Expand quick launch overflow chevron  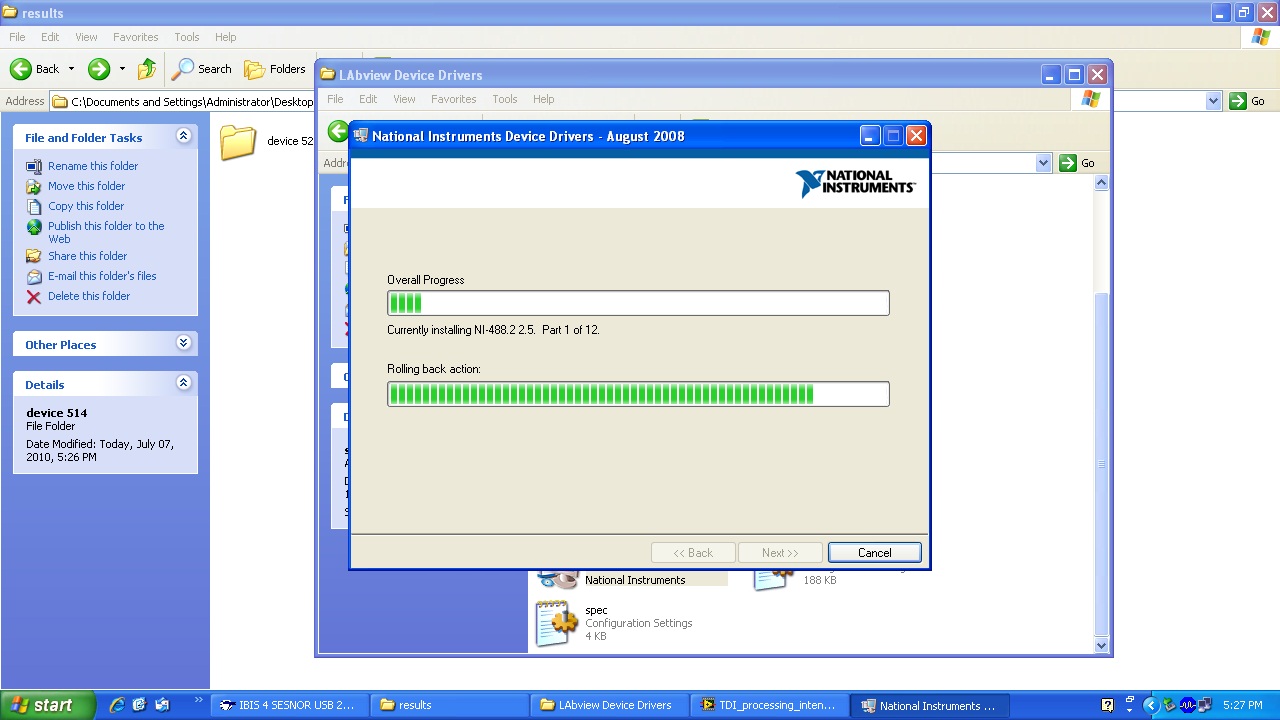[x=198, y=700]
